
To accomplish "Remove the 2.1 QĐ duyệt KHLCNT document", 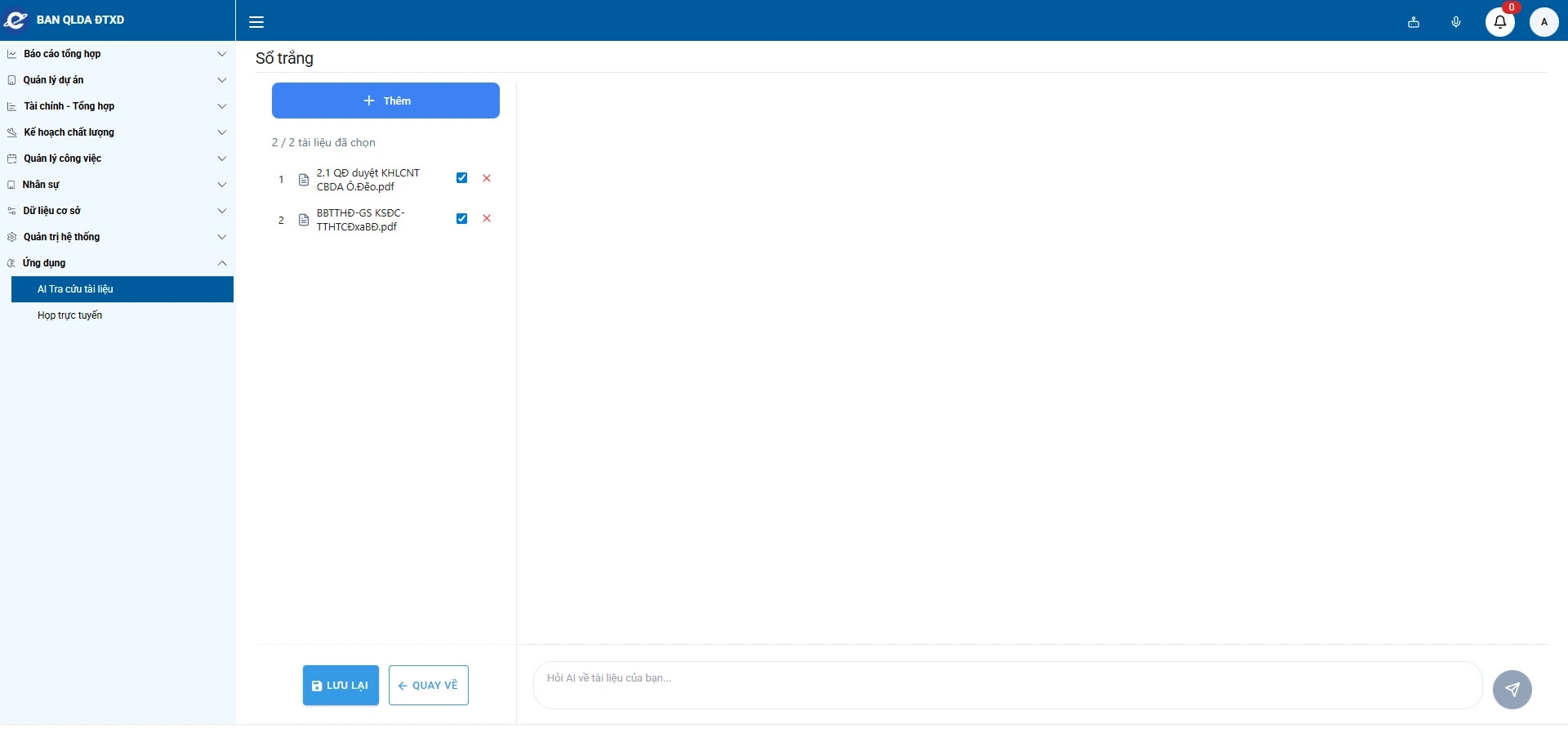I will pos(487,178).
